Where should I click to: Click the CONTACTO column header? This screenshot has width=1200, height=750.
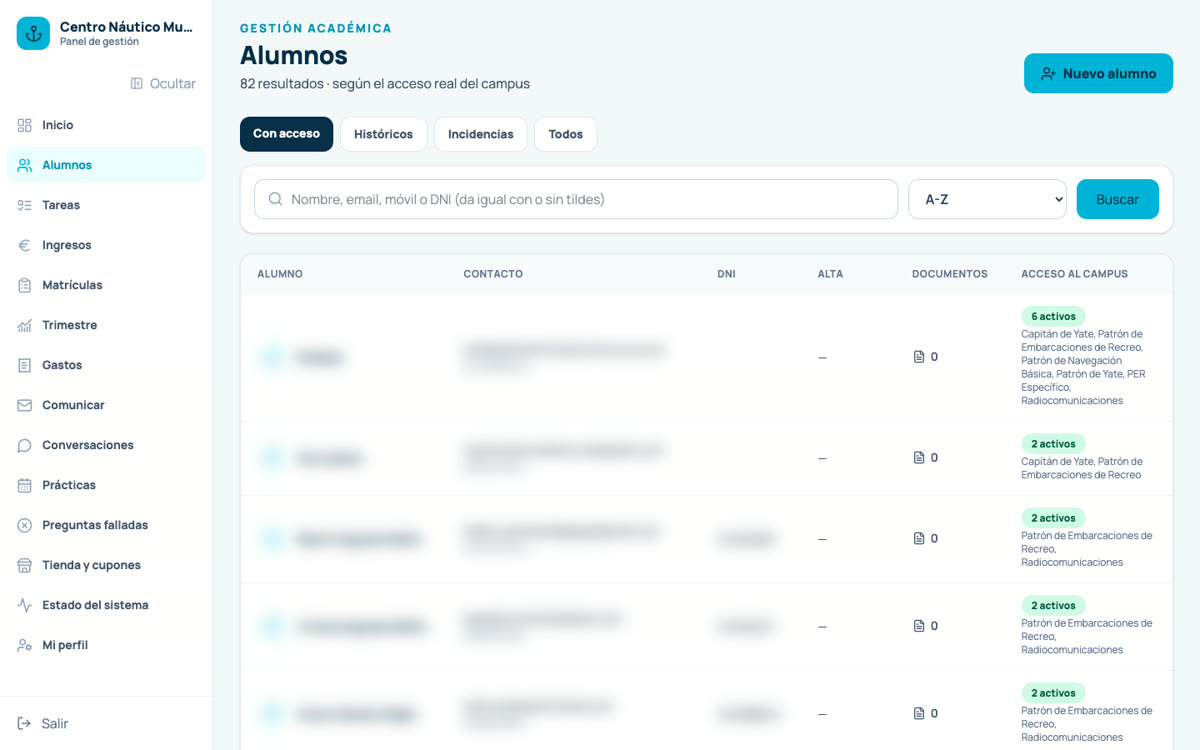coord(493,274)
